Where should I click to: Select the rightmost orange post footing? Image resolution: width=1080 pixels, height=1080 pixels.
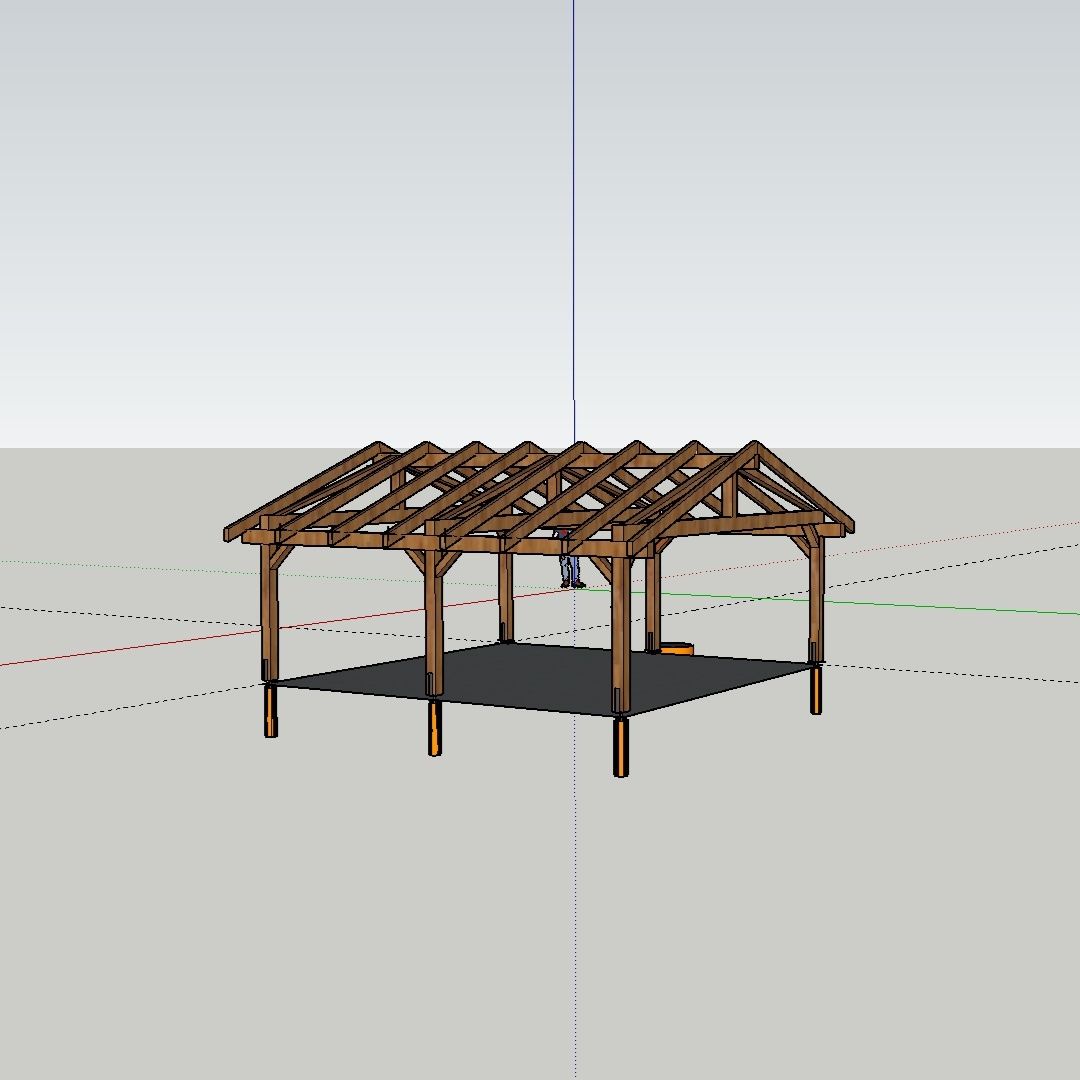[816, 690]
